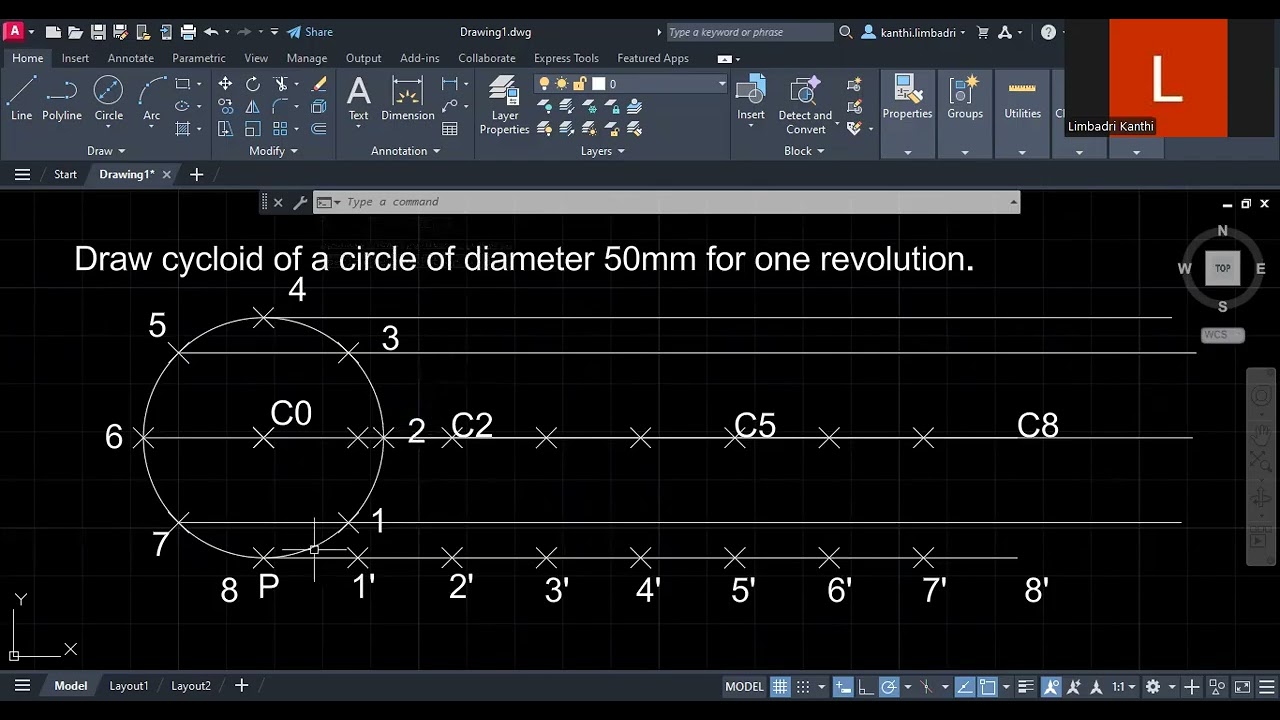The height and width of the screenshot is (720, 1280).
Task: Click the Save icon in quick access toolbar
Action: [x=98, y=32]
